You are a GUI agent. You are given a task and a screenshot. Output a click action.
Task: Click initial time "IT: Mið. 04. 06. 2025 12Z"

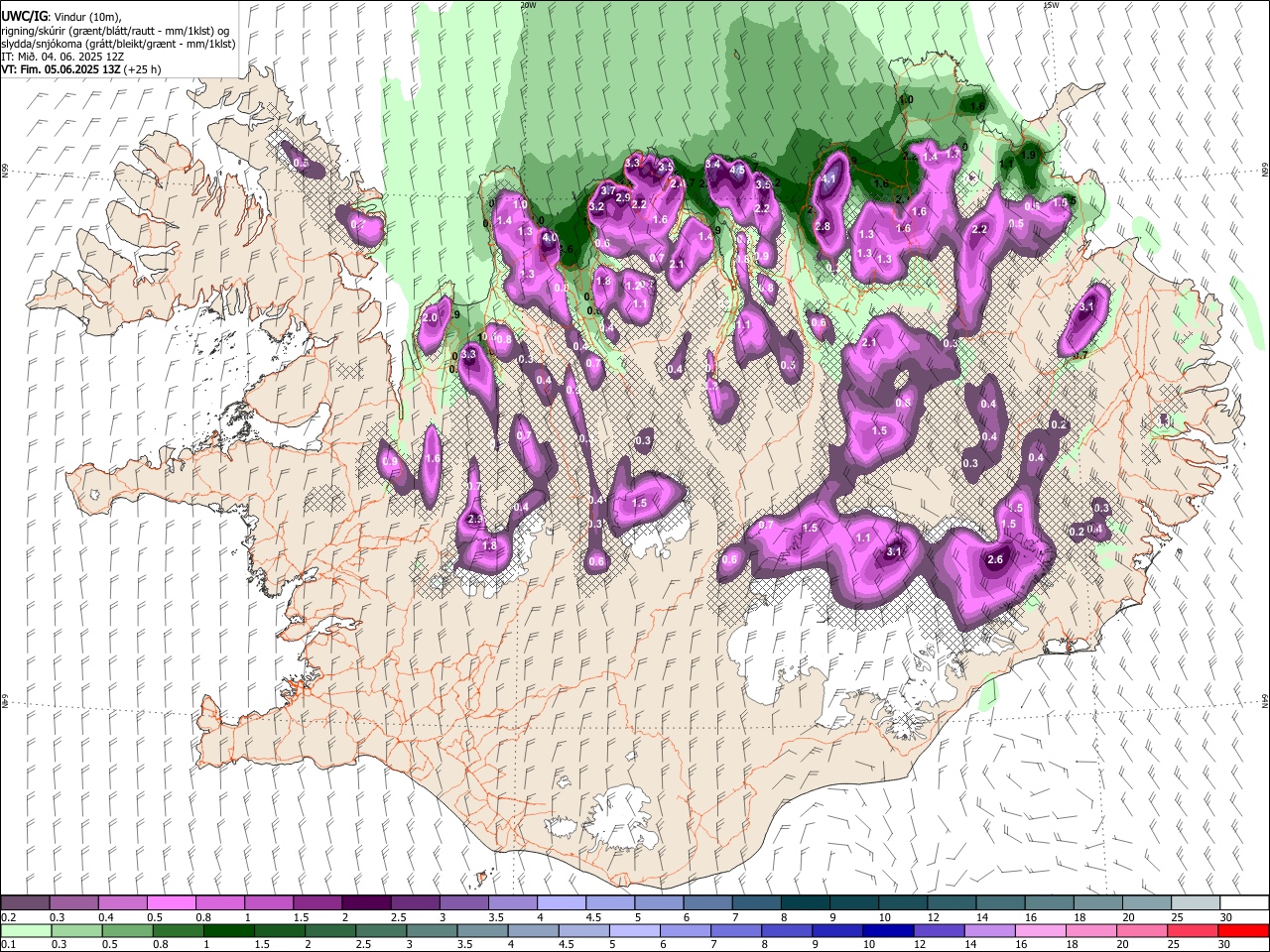point(63,57)
